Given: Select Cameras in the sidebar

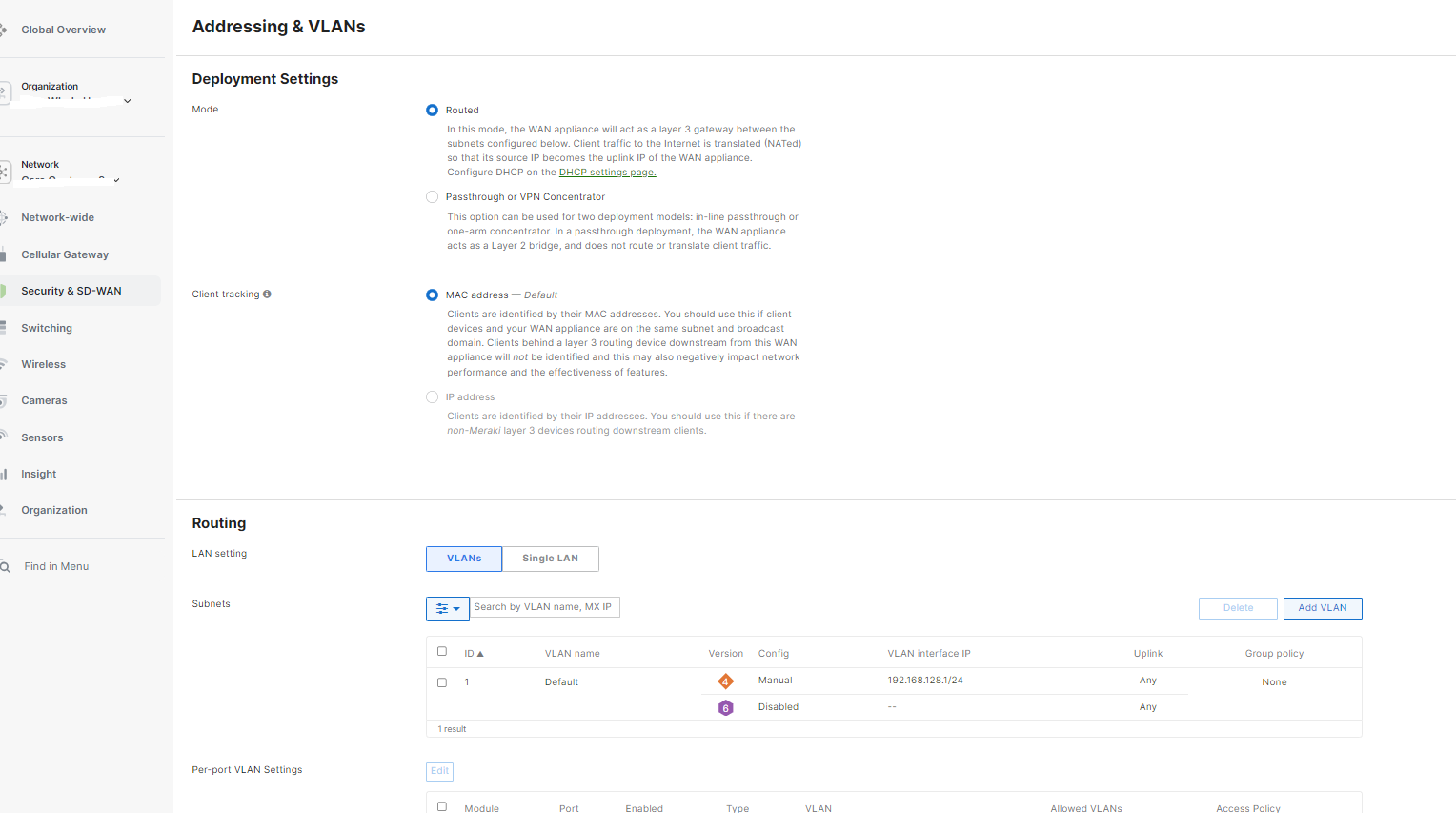Looking at the screenshot, I should point(43,399).
